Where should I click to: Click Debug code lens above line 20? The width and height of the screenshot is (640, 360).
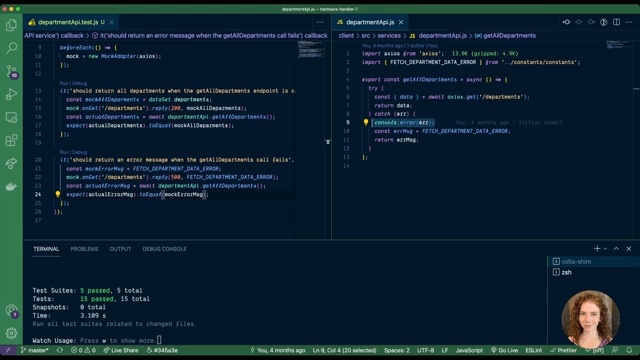80,152
